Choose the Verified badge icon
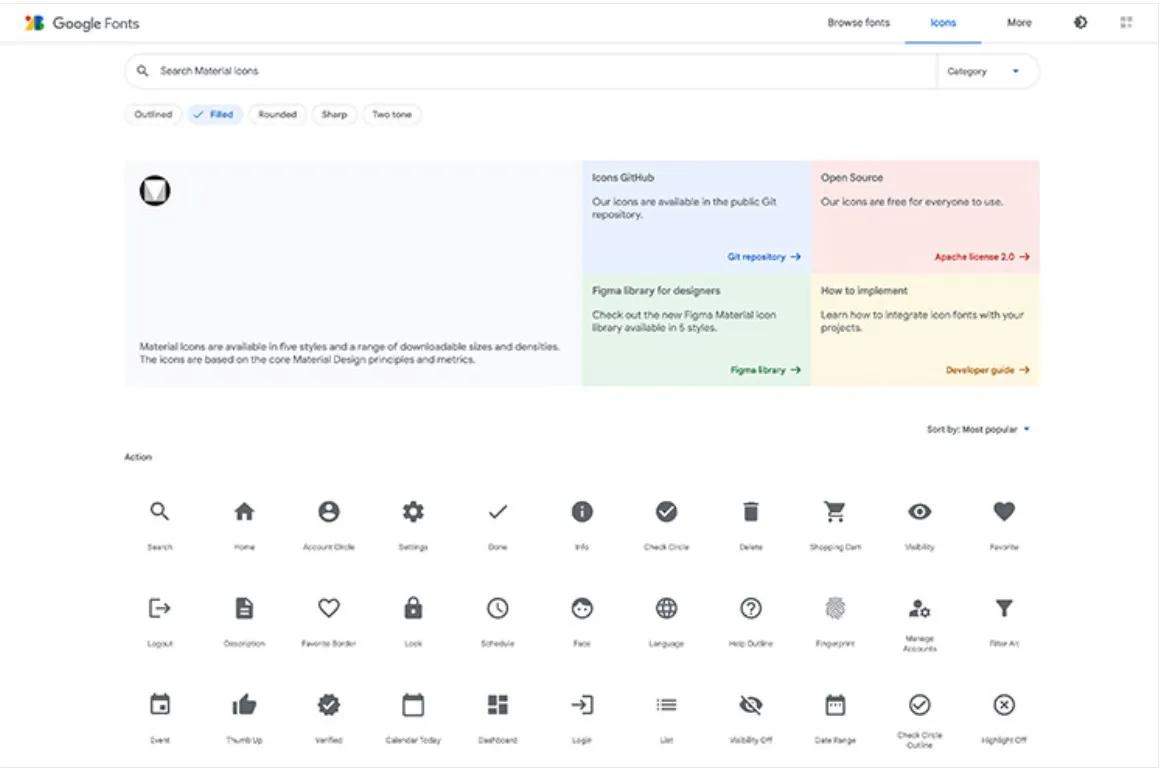This screenshot has width=1161, height=777. [329, 704]
